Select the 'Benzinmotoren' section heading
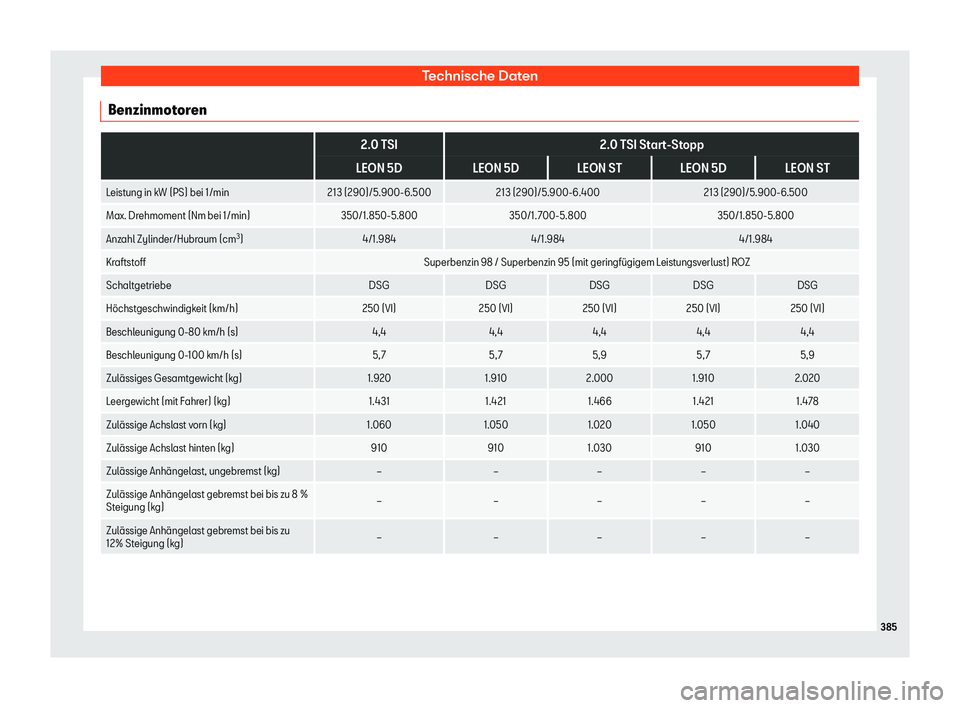 pos(157,110)
